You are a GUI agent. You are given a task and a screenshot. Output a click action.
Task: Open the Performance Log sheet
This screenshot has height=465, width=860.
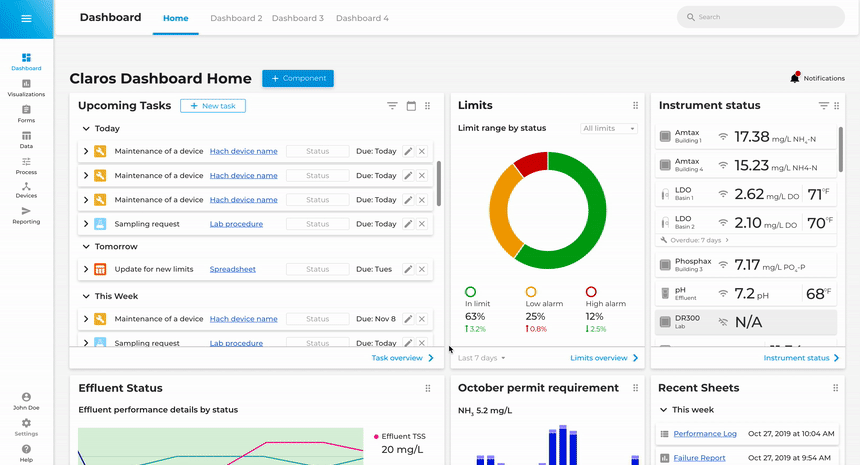coord(705,434)
